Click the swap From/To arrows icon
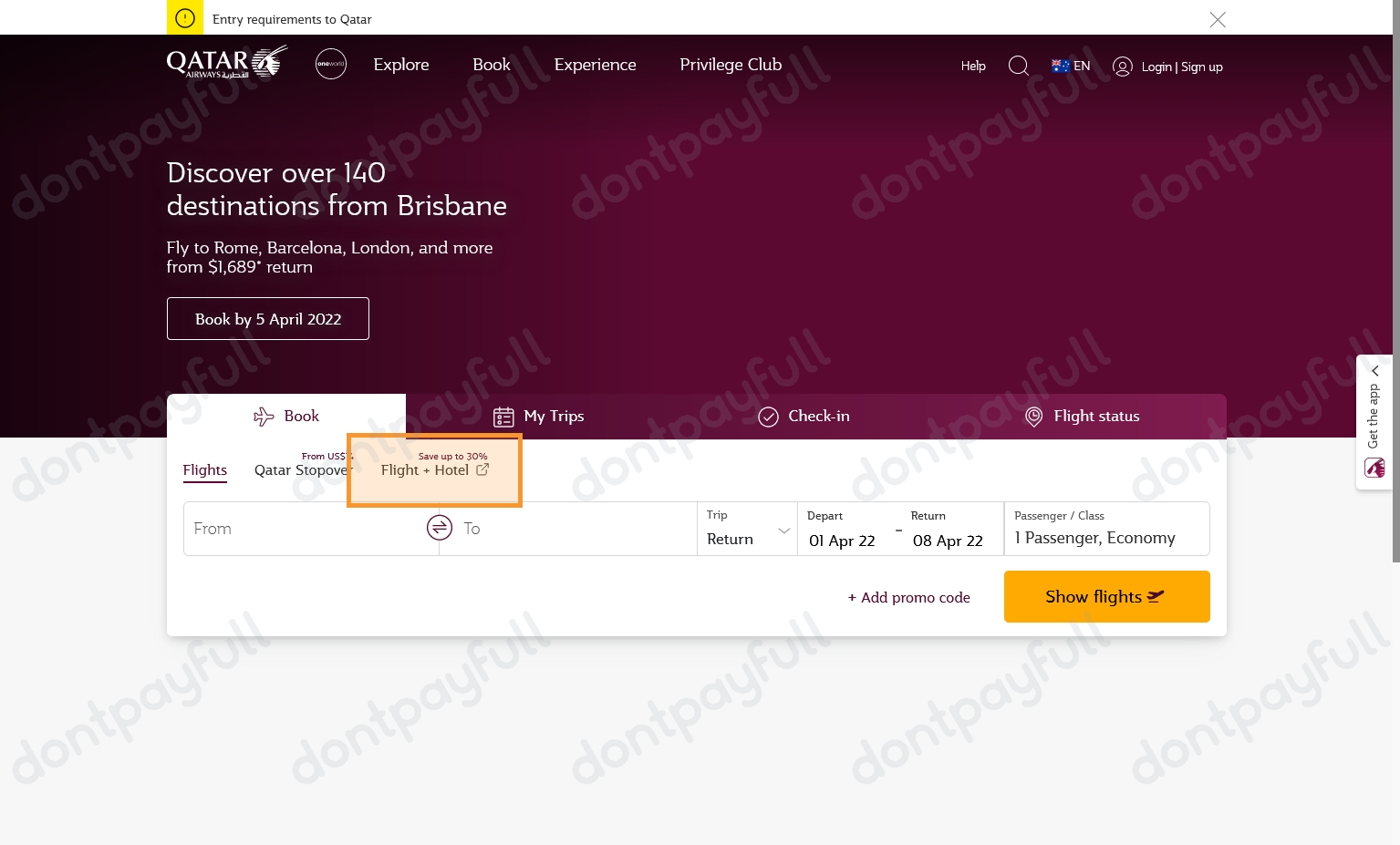The height and width of the screenshot is (845, 1400). (x=439, y=528)
